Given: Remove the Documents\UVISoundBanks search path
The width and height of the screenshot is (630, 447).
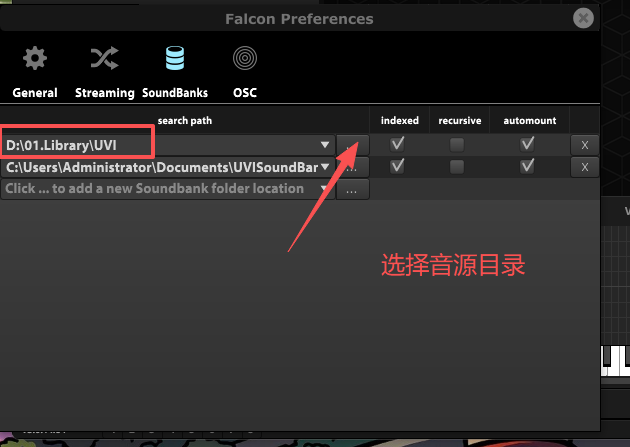Looking at the screenshot, I should pyautogui.click(x=585, y=167).
